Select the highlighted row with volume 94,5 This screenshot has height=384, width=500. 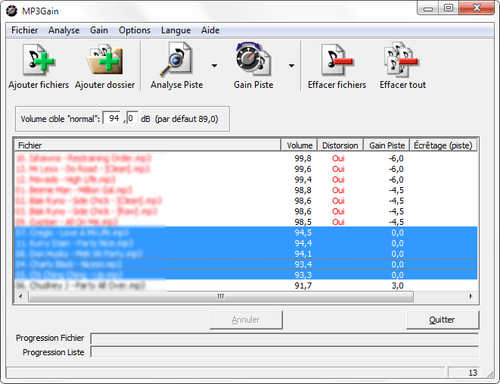[246, 232]
